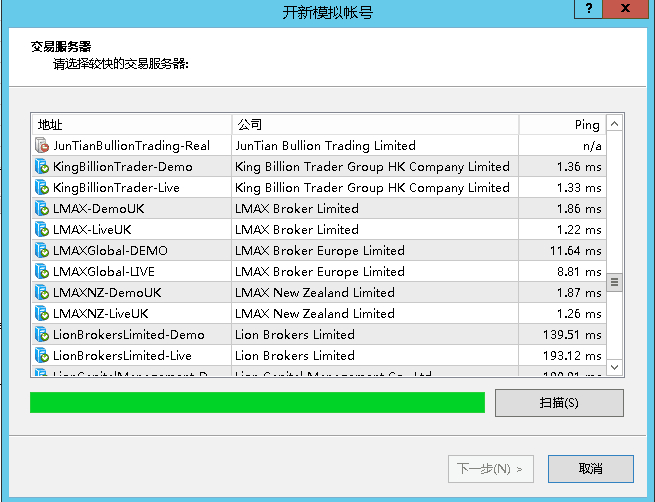Click the 11.64 ms ping value
This screenshot has height=502, width=655.
(x=576, y=251)
